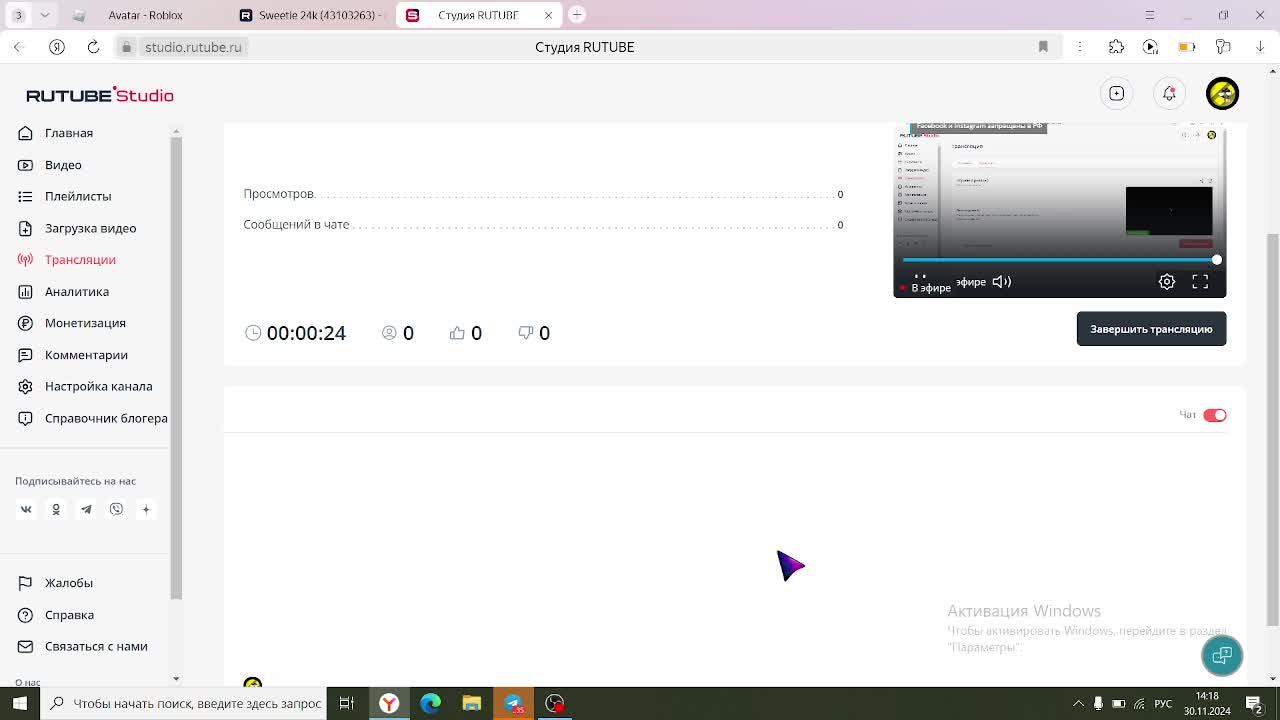Screen dimensions: 1280x720
Task: Click the add video plus icon in header
Action: (1117, 93)
